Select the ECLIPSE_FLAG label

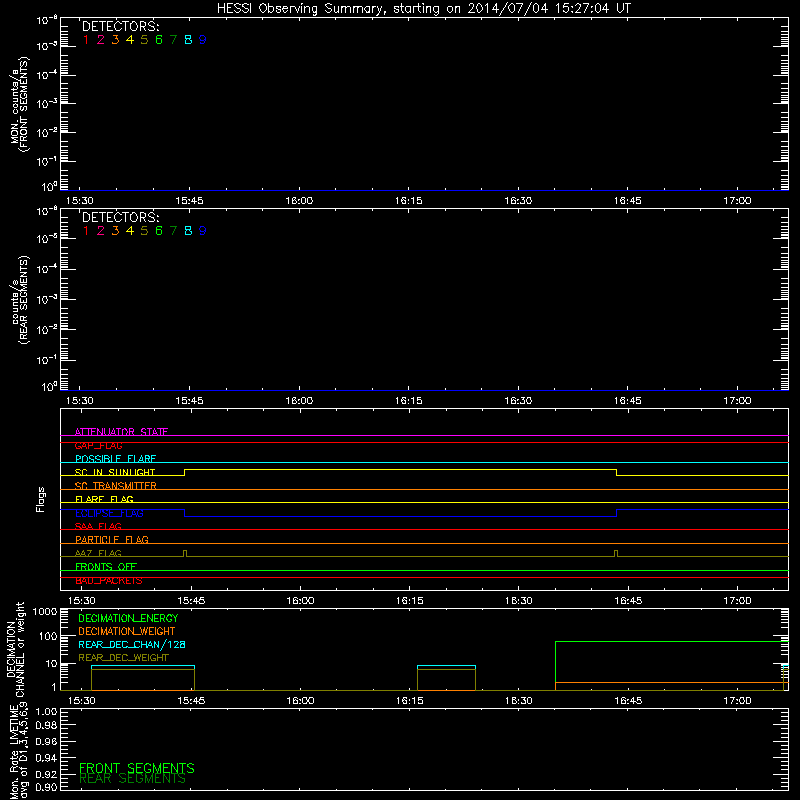tap(109, 513)
